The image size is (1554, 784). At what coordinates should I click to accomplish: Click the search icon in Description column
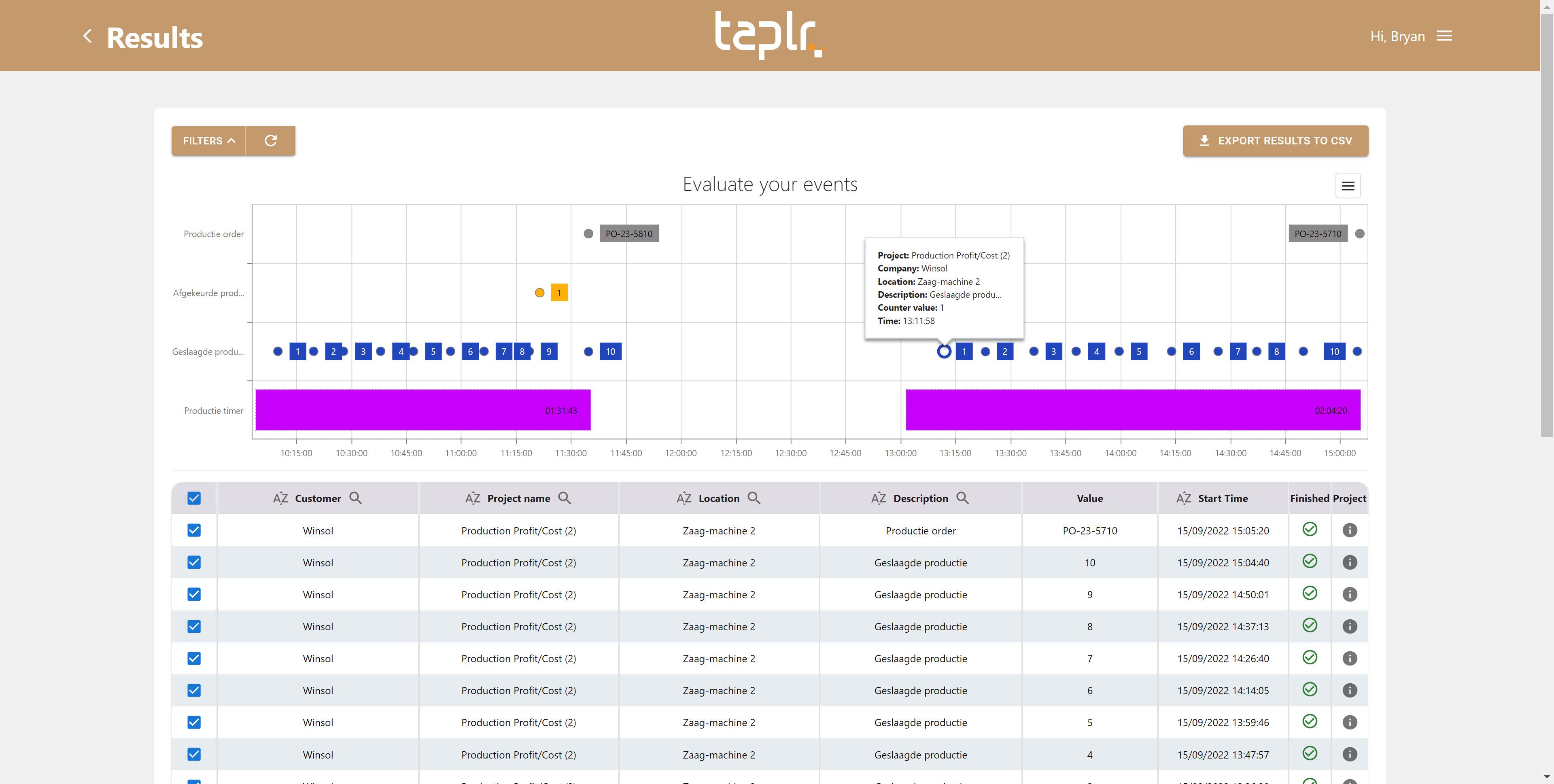[x=963, y=498]
